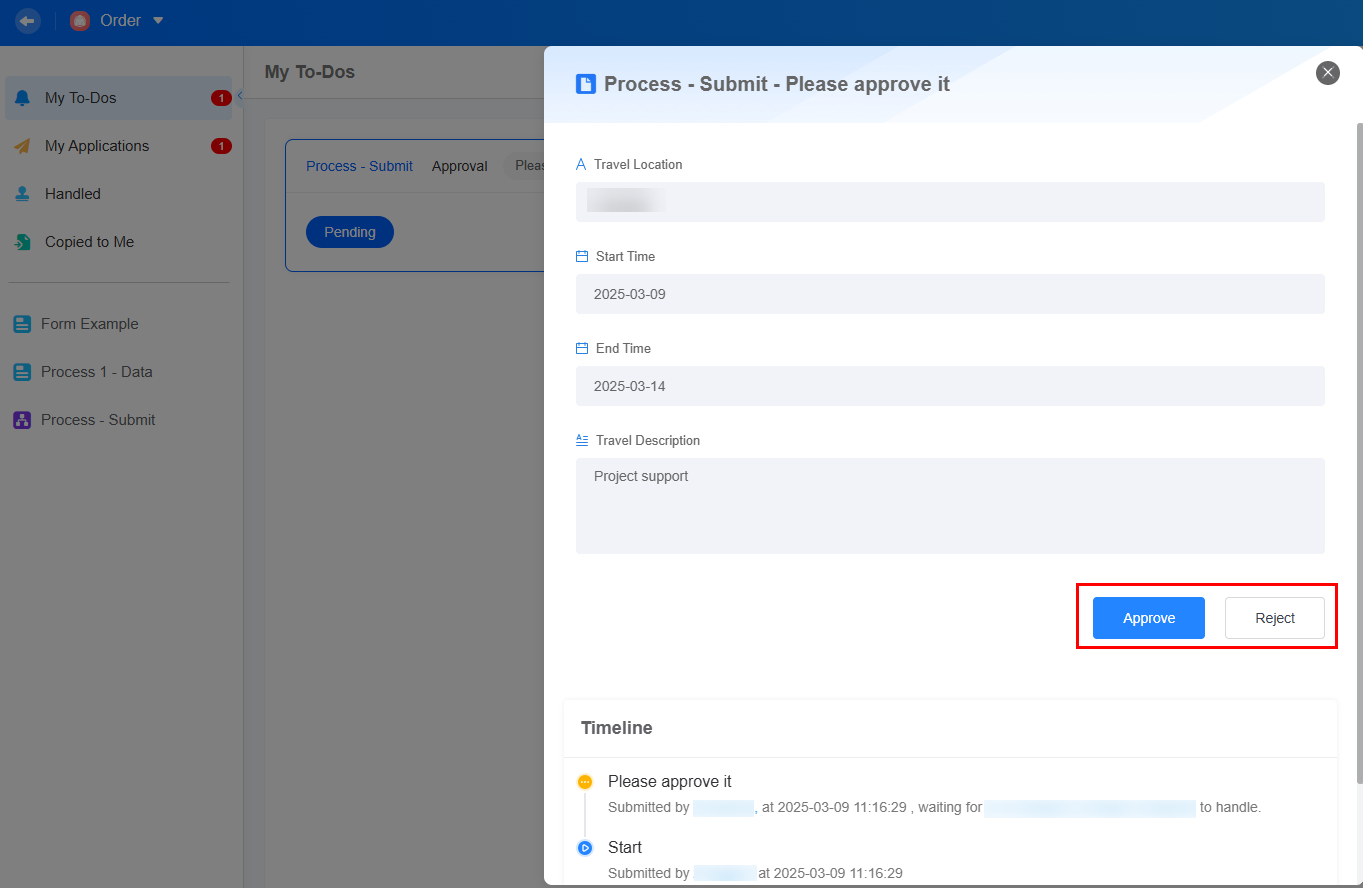
Task: Close the approval detail panel
Action: pyautogui.click(x=1328, y=72)
